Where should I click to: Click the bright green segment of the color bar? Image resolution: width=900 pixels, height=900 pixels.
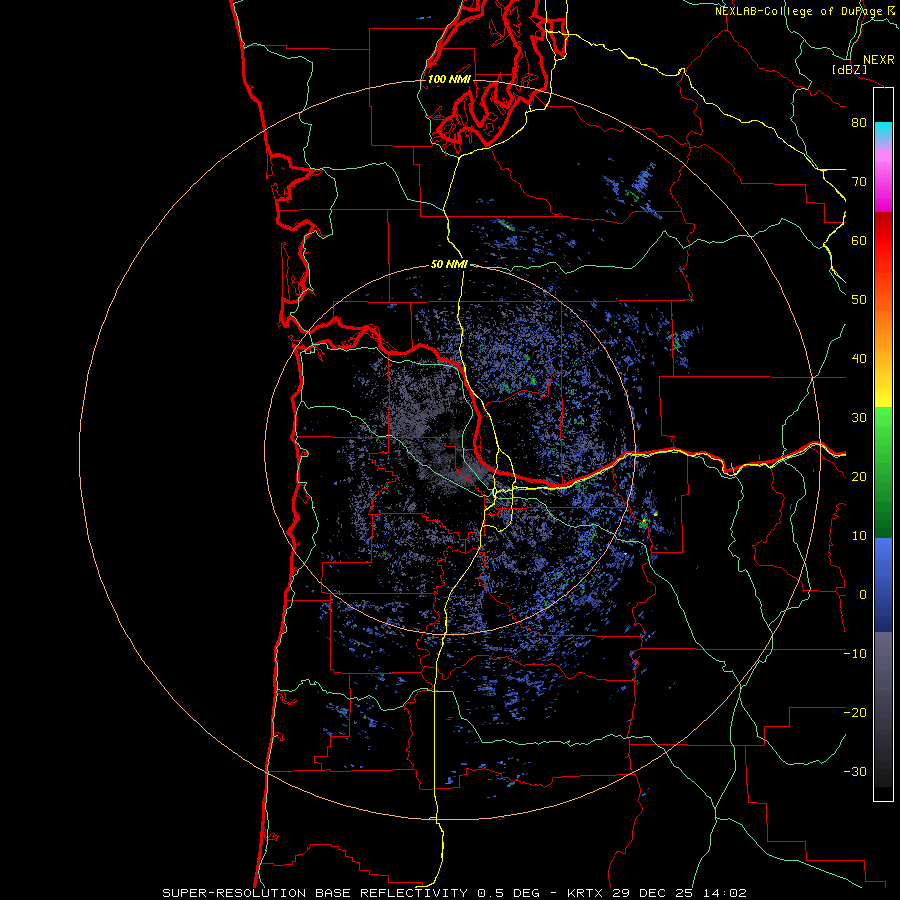(x=883, y=428)
